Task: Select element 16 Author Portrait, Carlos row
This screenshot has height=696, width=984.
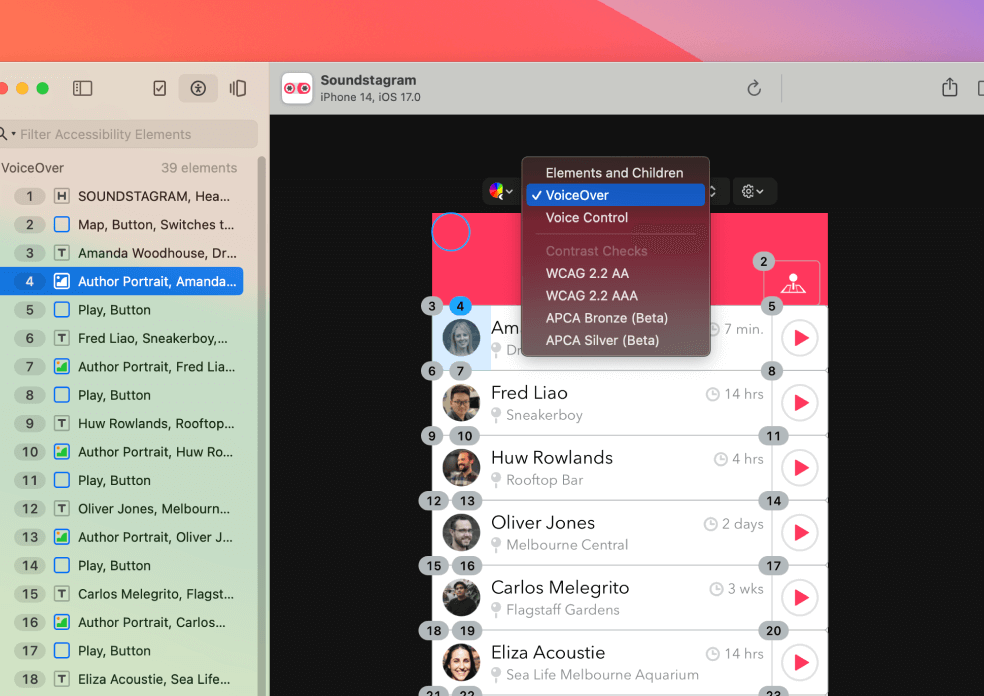Action: coord(122,623)
